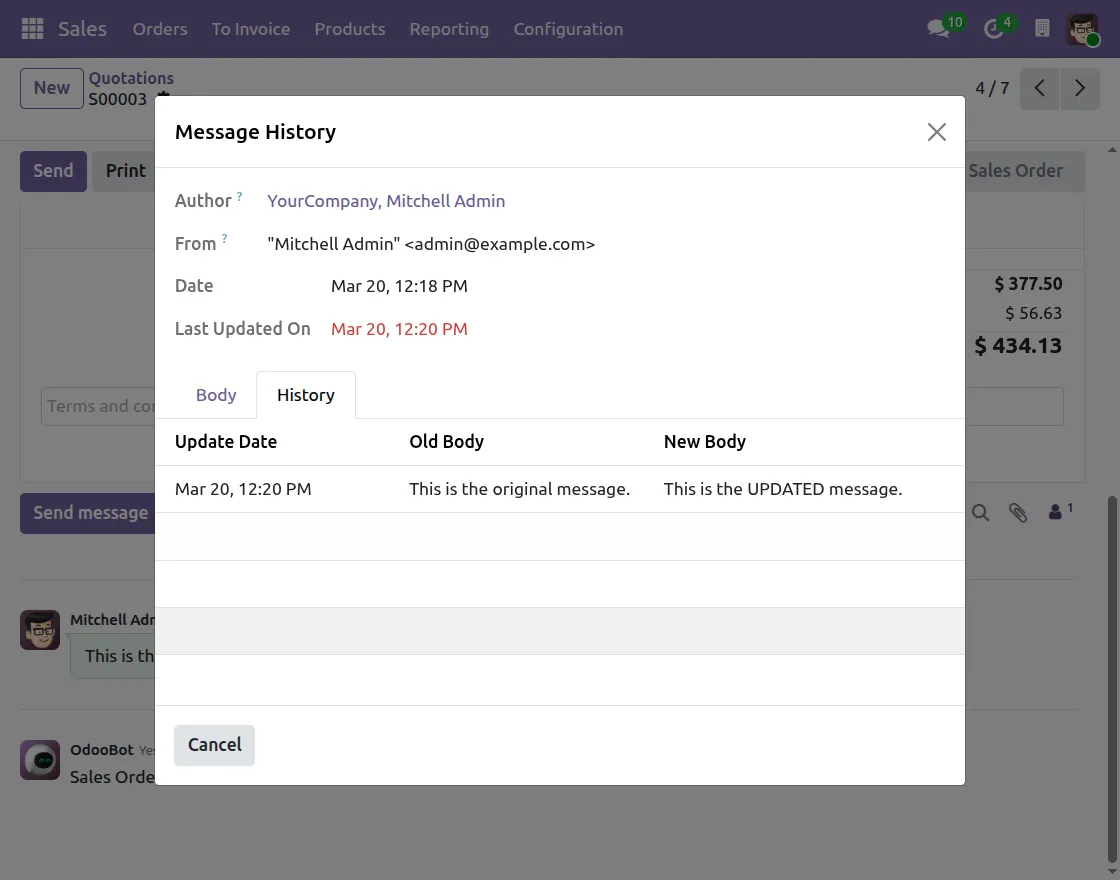Click the chatter search magnifier icon
Image resolution: width=1120 pixels, height=880 pixels.
(981, 513)
